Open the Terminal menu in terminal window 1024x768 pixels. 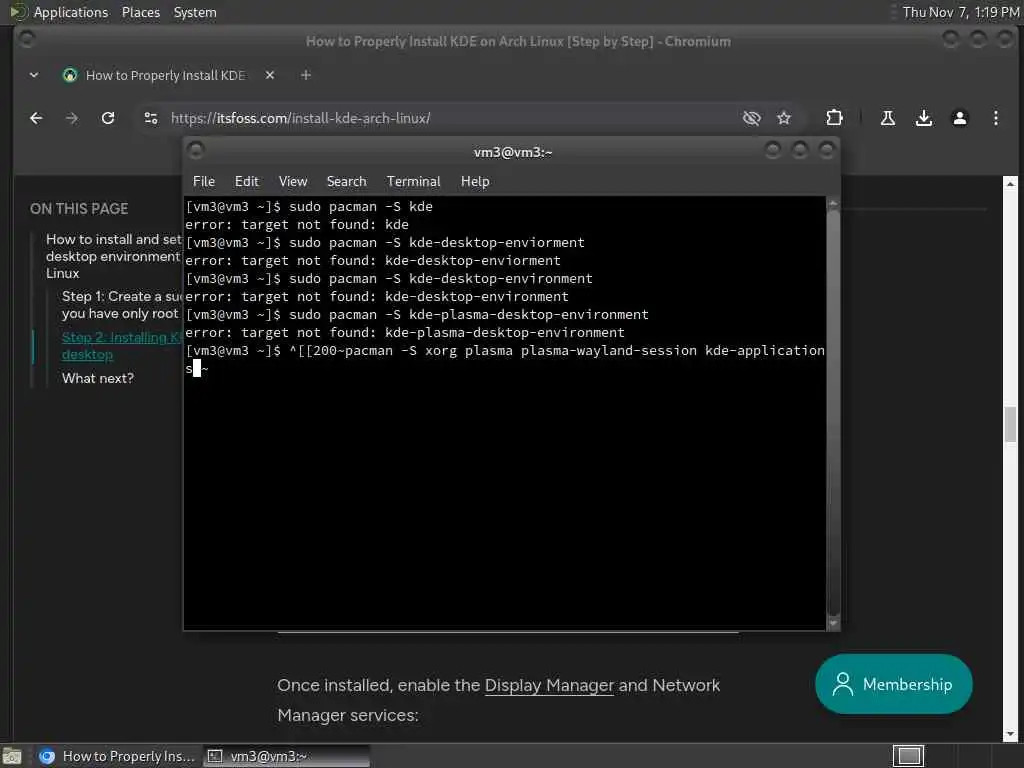point(413,182)
